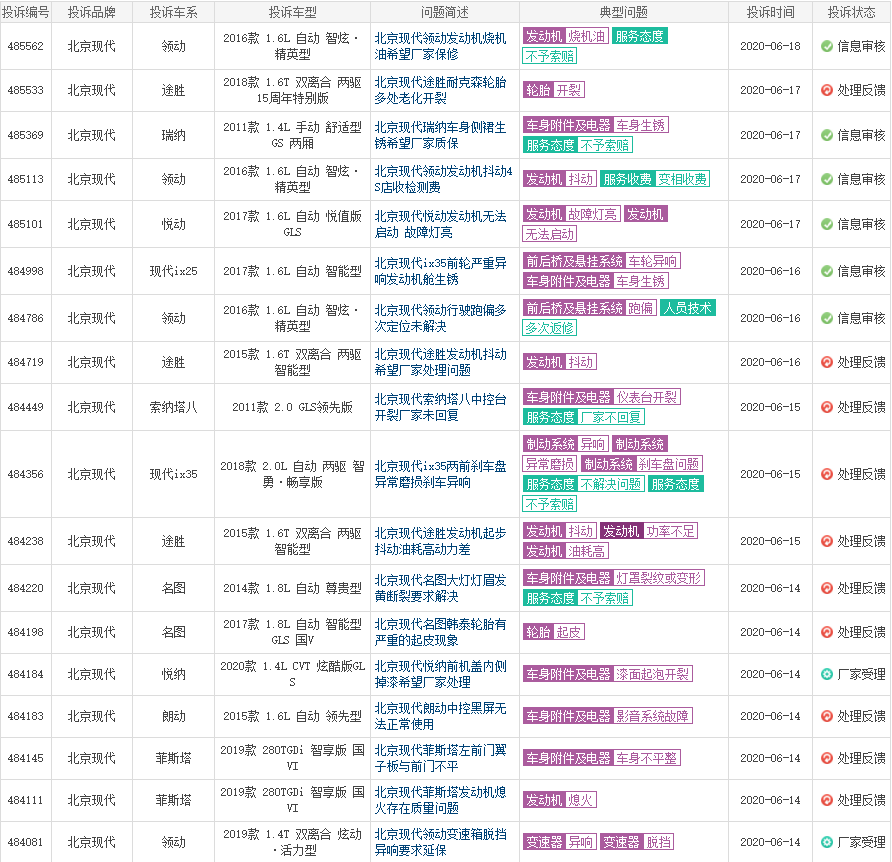This screenshot has width=892, height=862.
Task: Click green status icon in row 485113
Action: point(827,179)
